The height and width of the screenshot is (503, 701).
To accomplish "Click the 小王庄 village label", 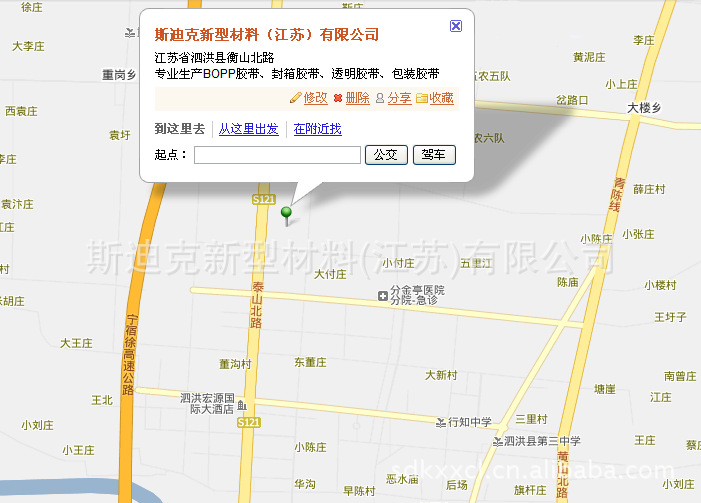I will coord(79,450).
